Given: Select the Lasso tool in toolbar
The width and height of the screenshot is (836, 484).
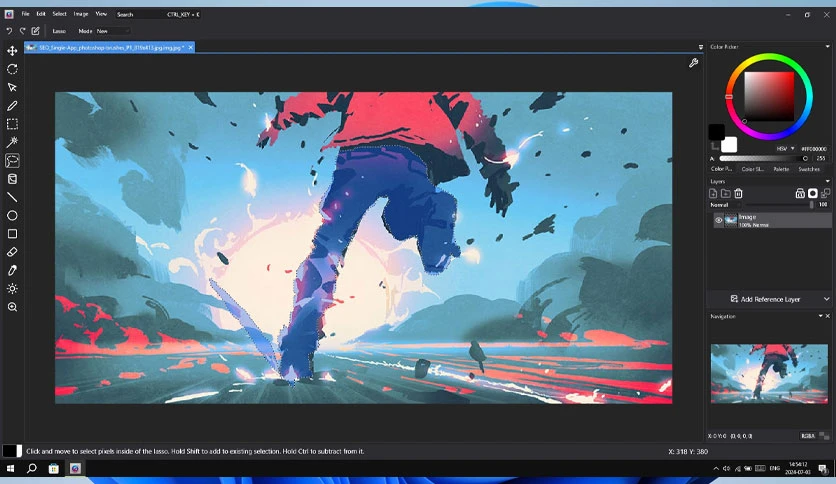Looking at the screenshot, I should click(x=12, y=160).
